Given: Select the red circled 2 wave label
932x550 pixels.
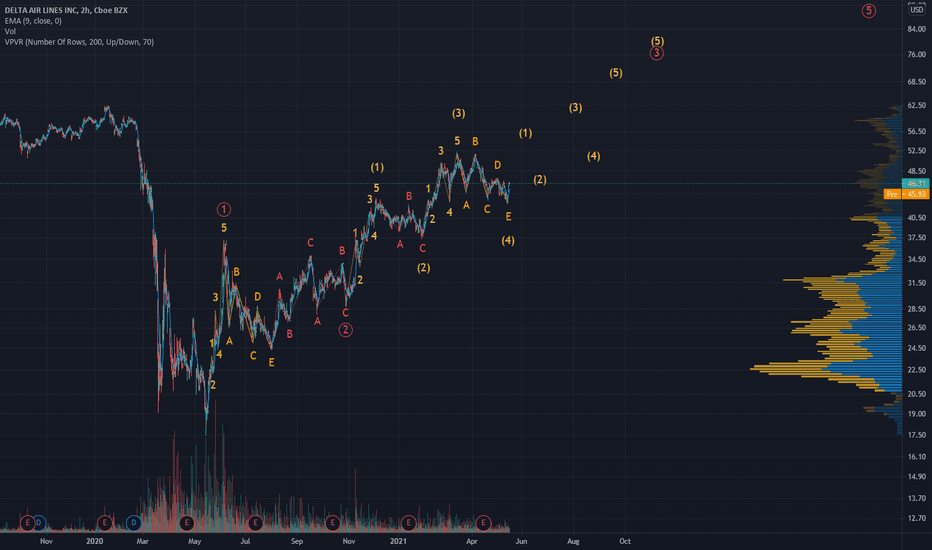Looking at the screenshot, I should coord(345,330).
